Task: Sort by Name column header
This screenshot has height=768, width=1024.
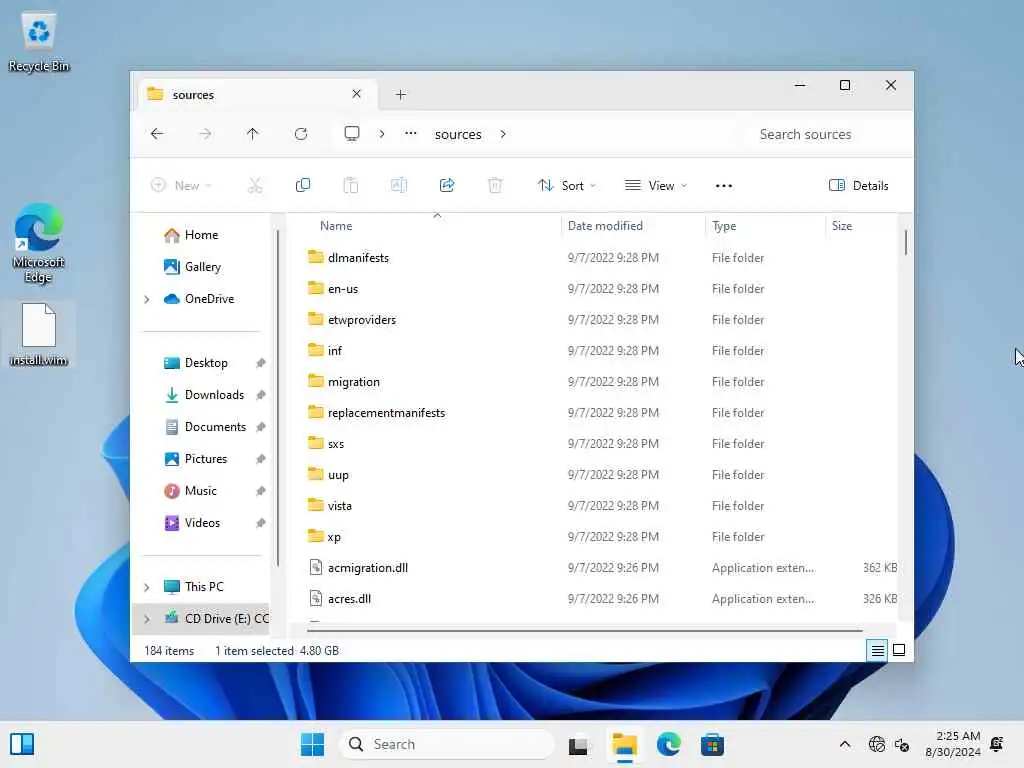Action: 336,226
